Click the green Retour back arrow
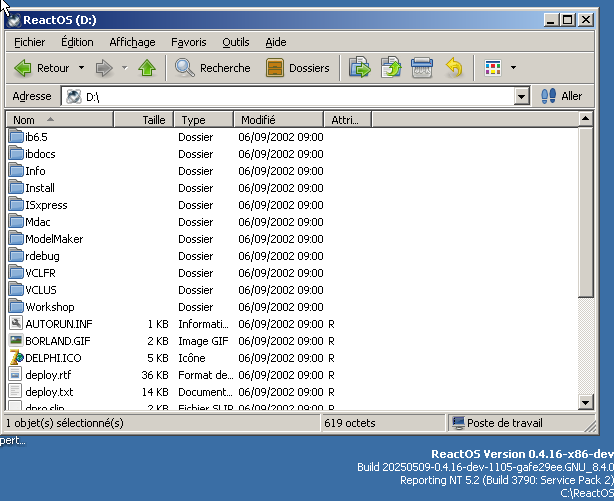 (x=23, y=68)
